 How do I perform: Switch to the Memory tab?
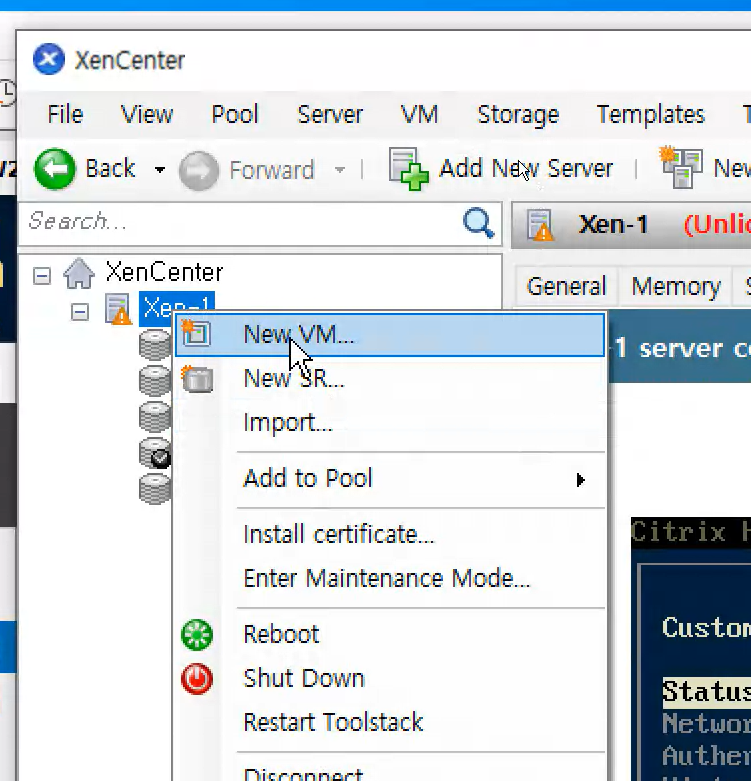(x=676, y=286)
